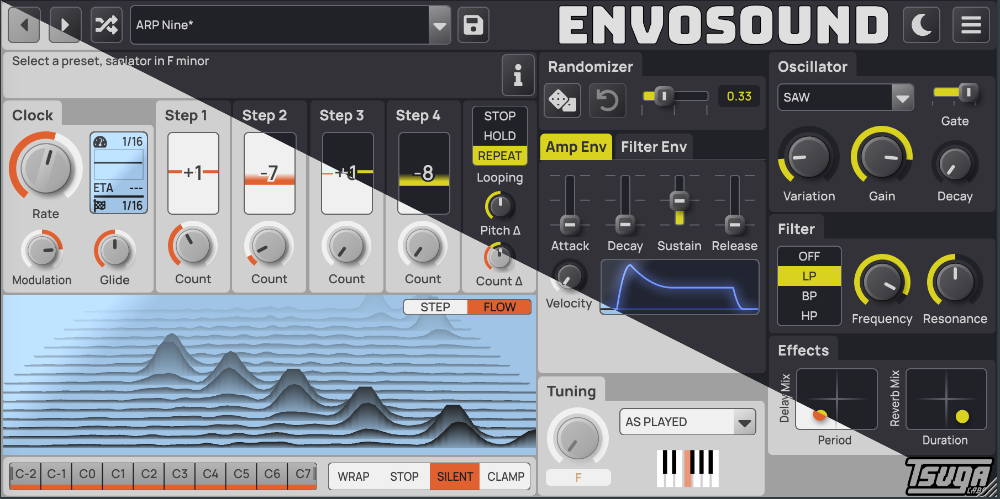Set filter type to HP
Screen dimensions: 1000x499
(809, 315)
